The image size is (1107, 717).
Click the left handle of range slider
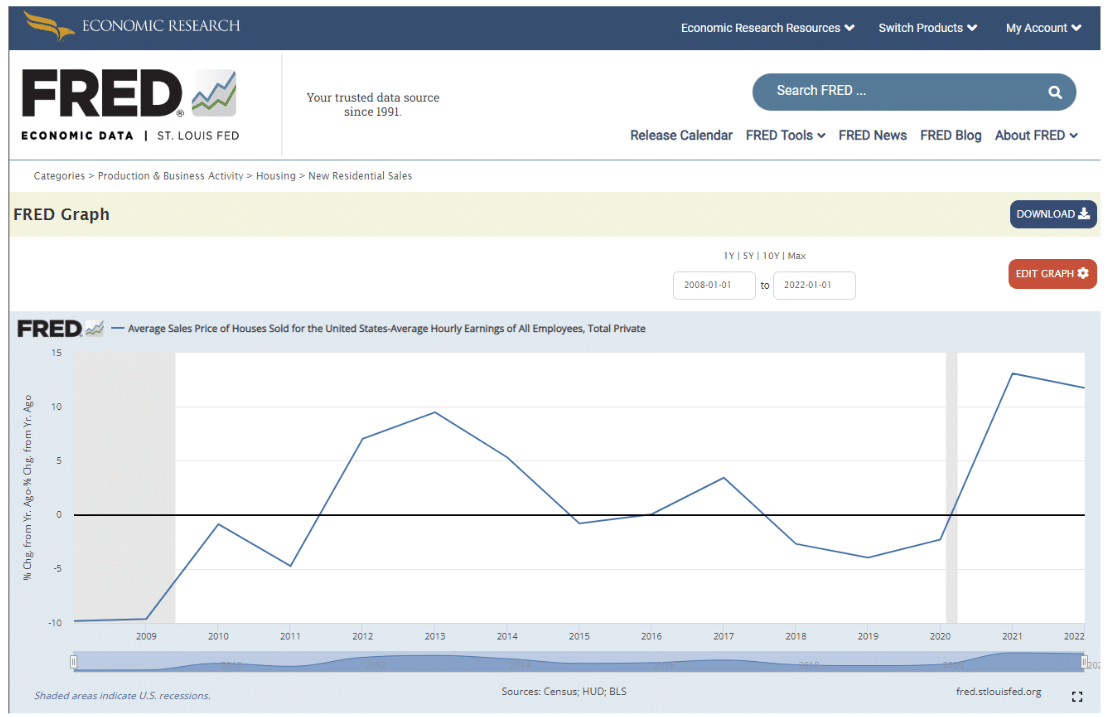click(x=74, y=662)
